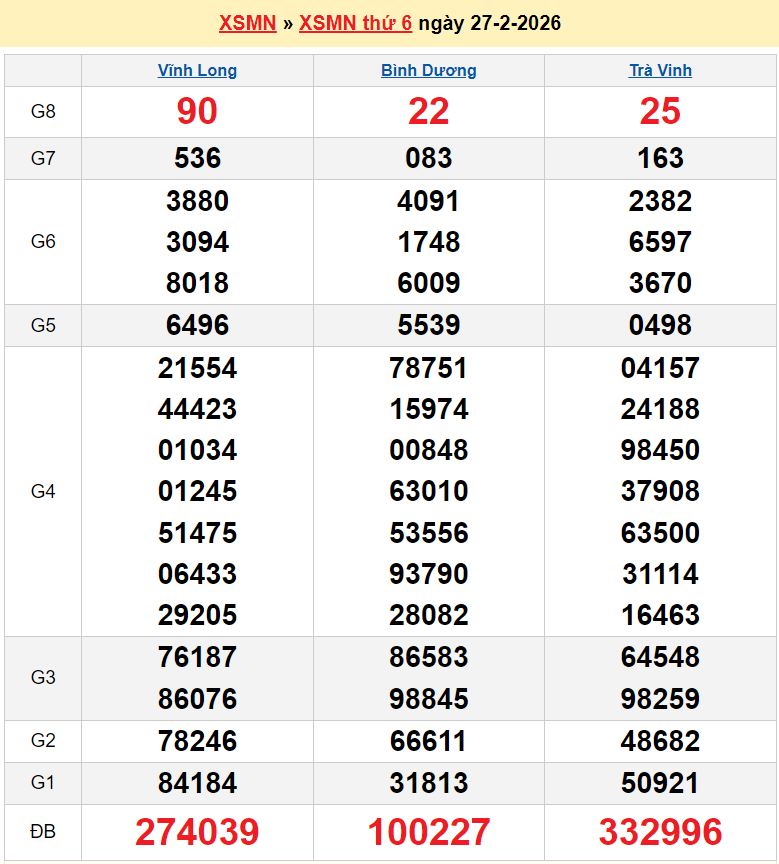
Task: Open the Vĩnh Long province link
Action: pos(197,71)
